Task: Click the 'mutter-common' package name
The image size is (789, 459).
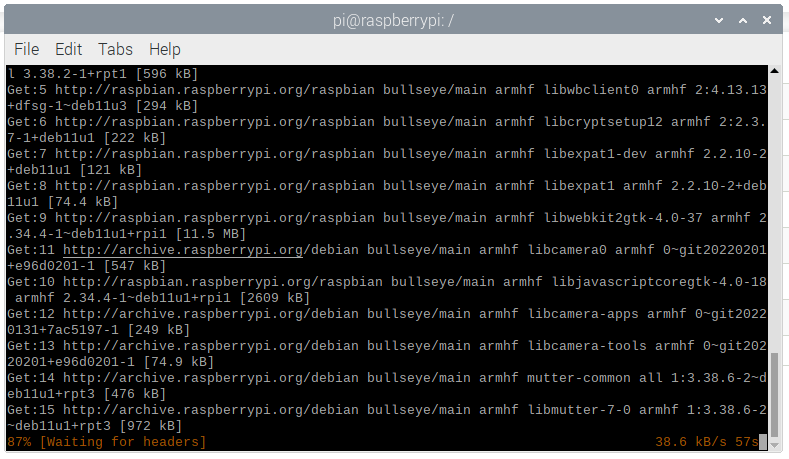Action: [579, 378]
